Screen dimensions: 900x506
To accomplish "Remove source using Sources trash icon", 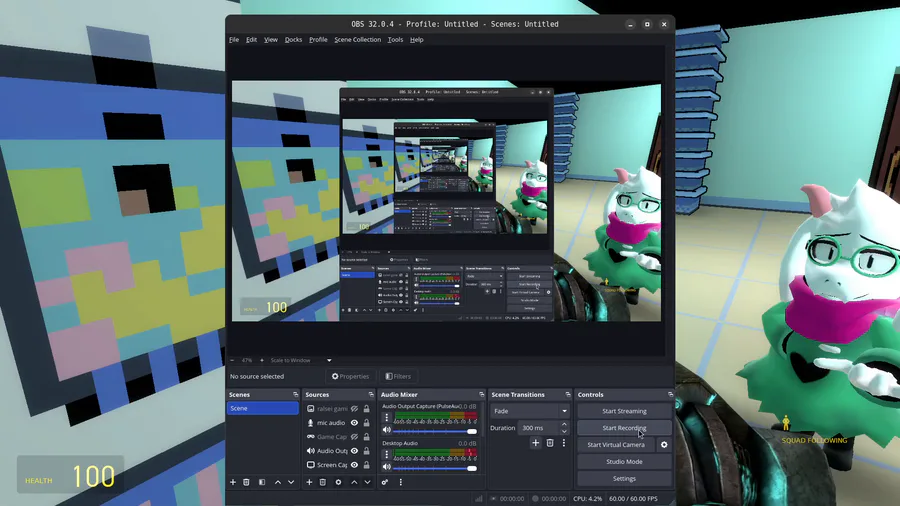I will 323,482.
